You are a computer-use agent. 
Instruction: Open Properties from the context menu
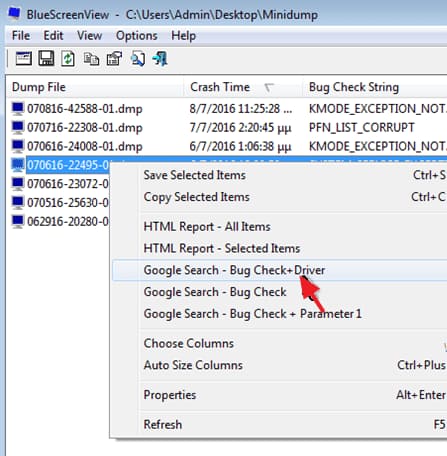[x=279, y=395]
